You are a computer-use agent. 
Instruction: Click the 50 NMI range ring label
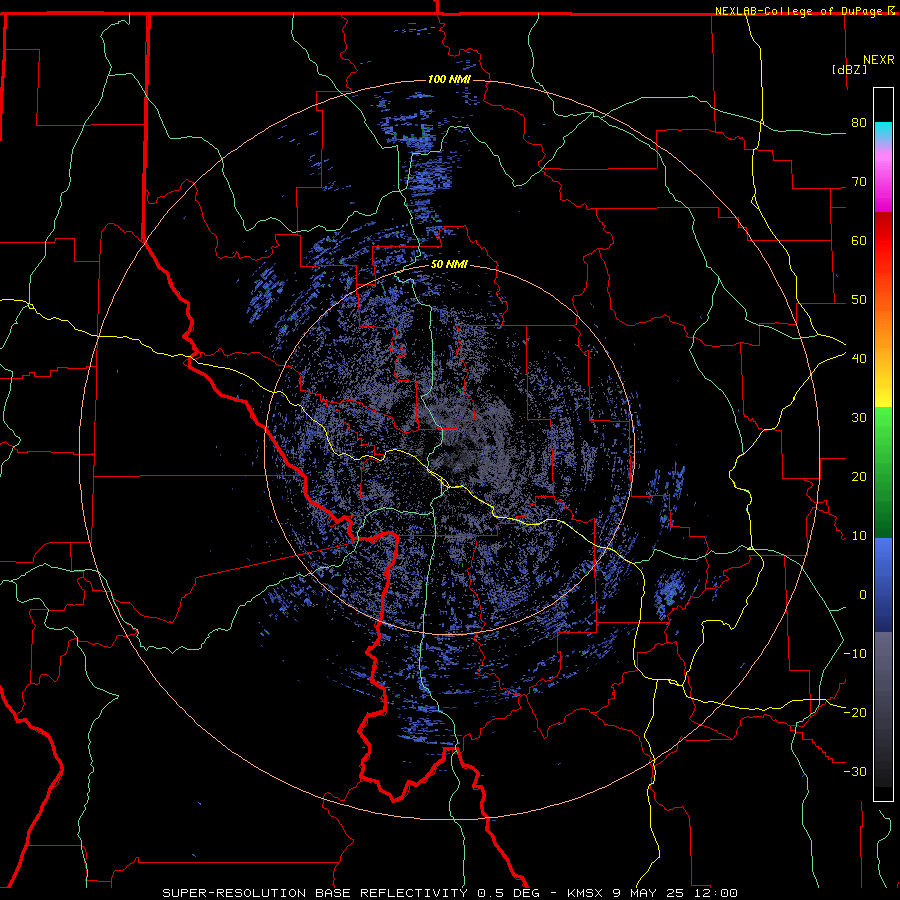(449, 264)
